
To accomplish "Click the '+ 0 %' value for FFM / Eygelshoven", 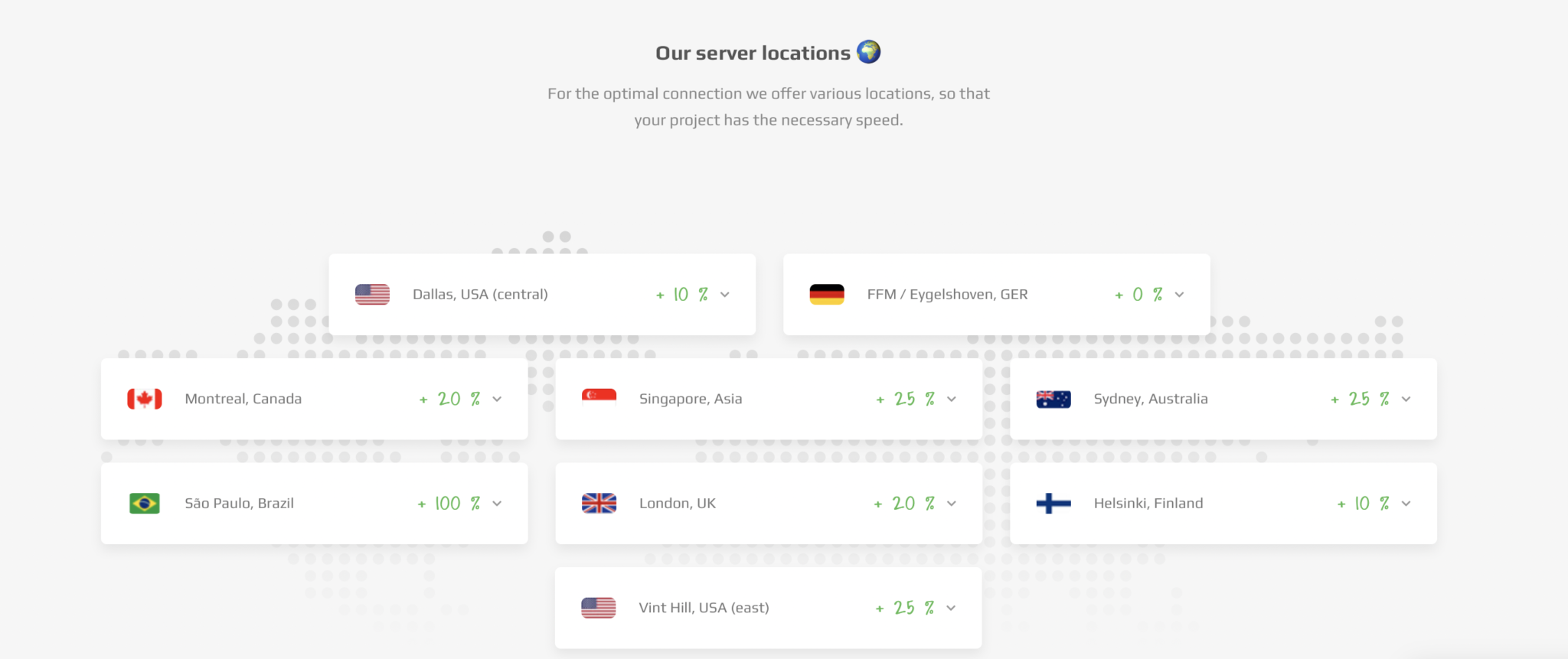I will pos(1138,295).
